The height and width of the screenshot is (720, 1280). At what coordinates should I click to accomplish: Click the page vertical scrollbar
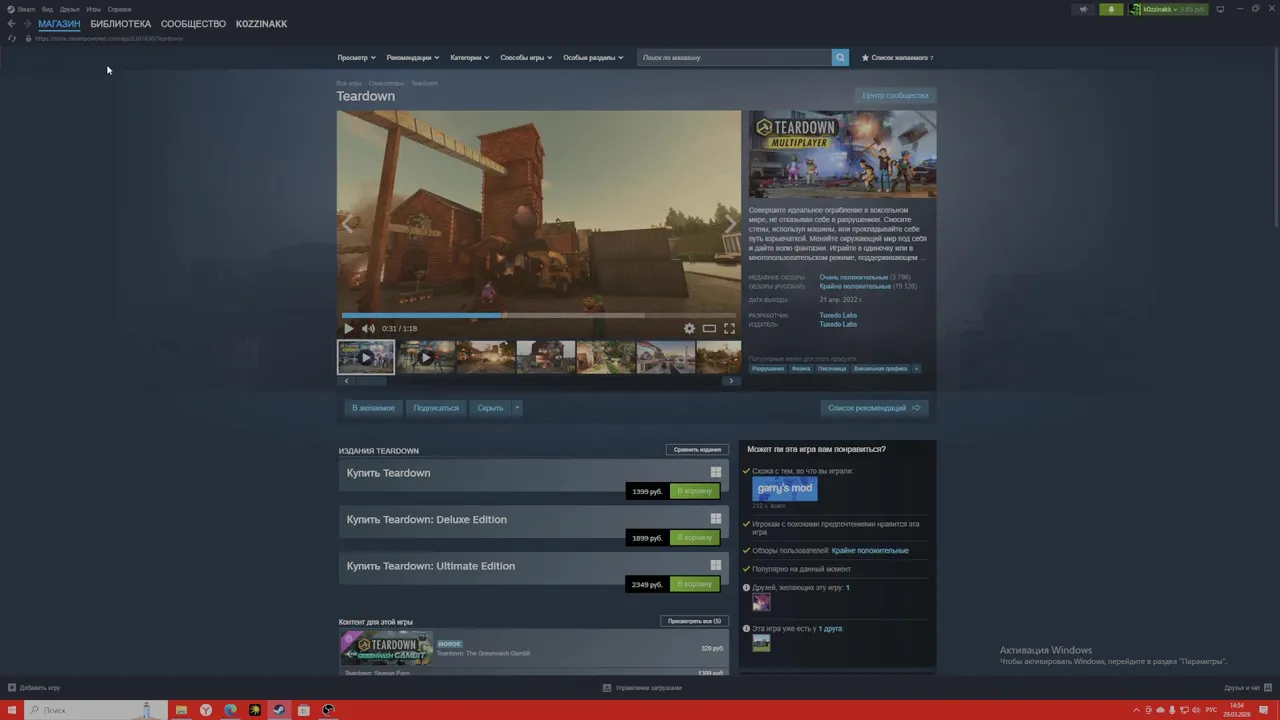[x=1275, y=140]
